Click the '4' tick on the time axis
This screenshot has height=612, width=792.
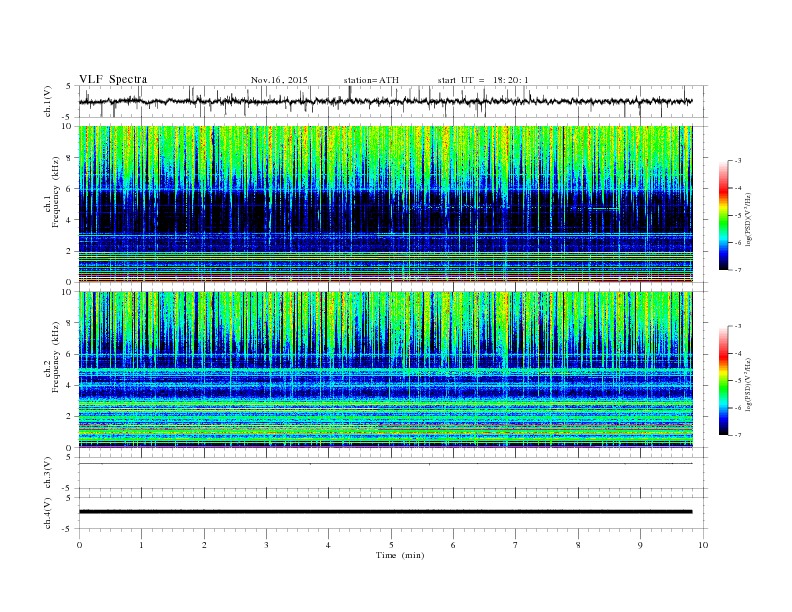328,545
